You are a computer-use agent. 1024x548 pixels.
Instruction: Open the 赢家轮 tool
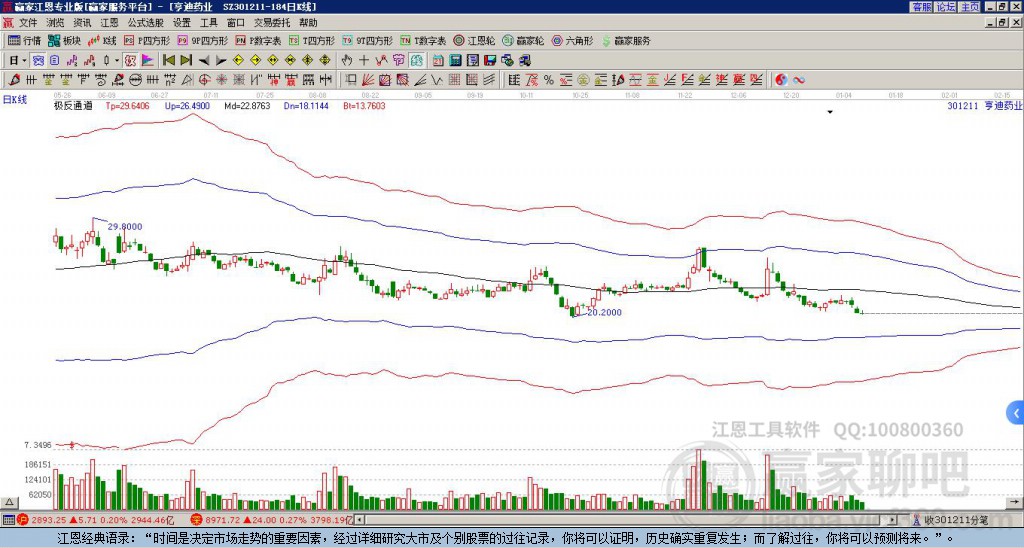[x=523, y=40]
